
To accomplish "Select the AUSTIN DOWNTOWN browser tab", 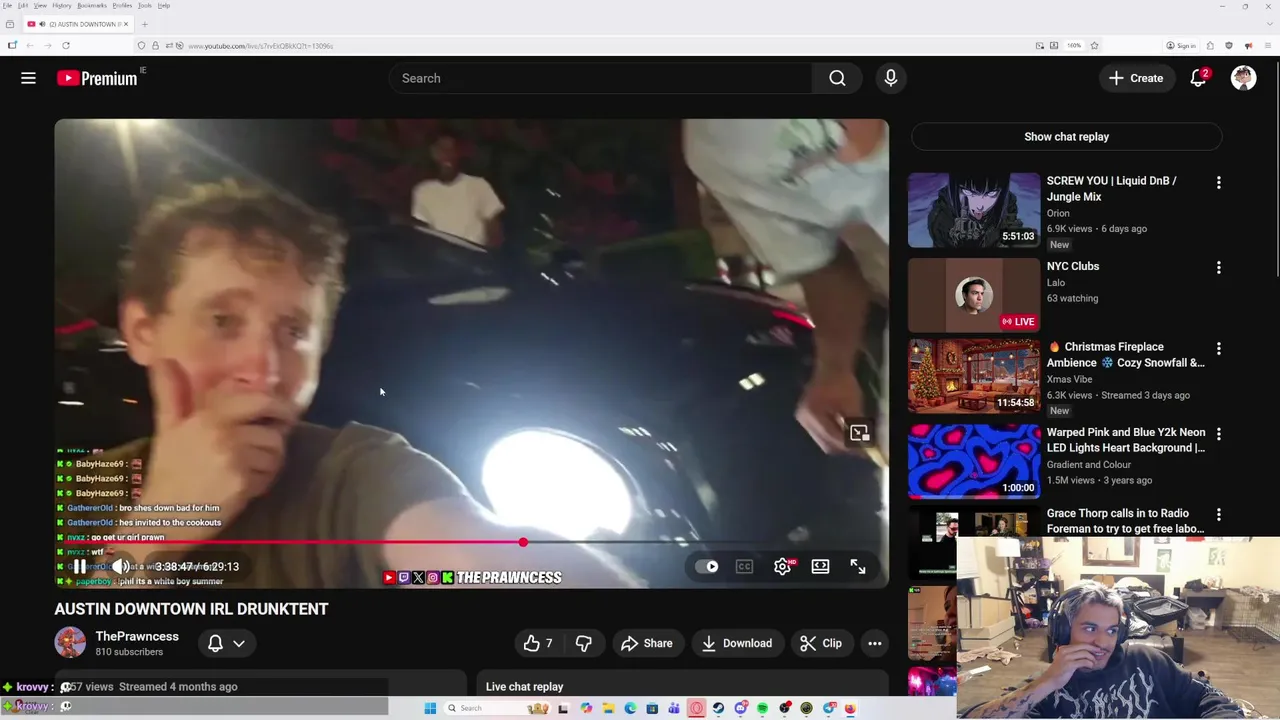I will [x=78, y=24].
